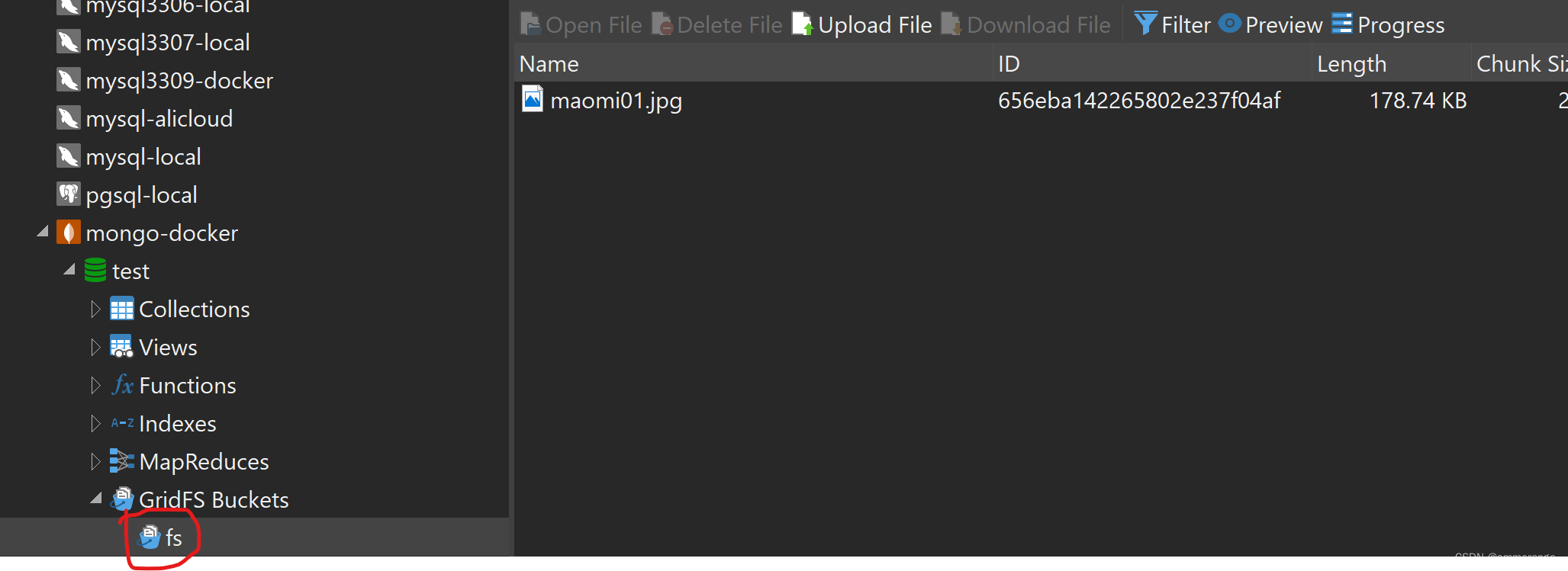Expand the Indexes node
Viewport: 1568px width, 571px height.
[95, 423]
